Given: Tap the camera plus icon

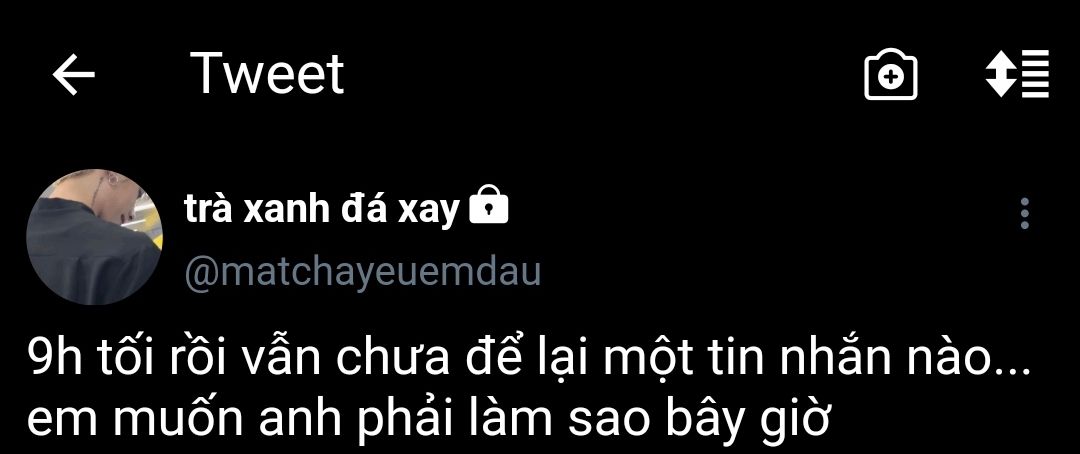Looking at the screenshot, I should coord(891,74).
